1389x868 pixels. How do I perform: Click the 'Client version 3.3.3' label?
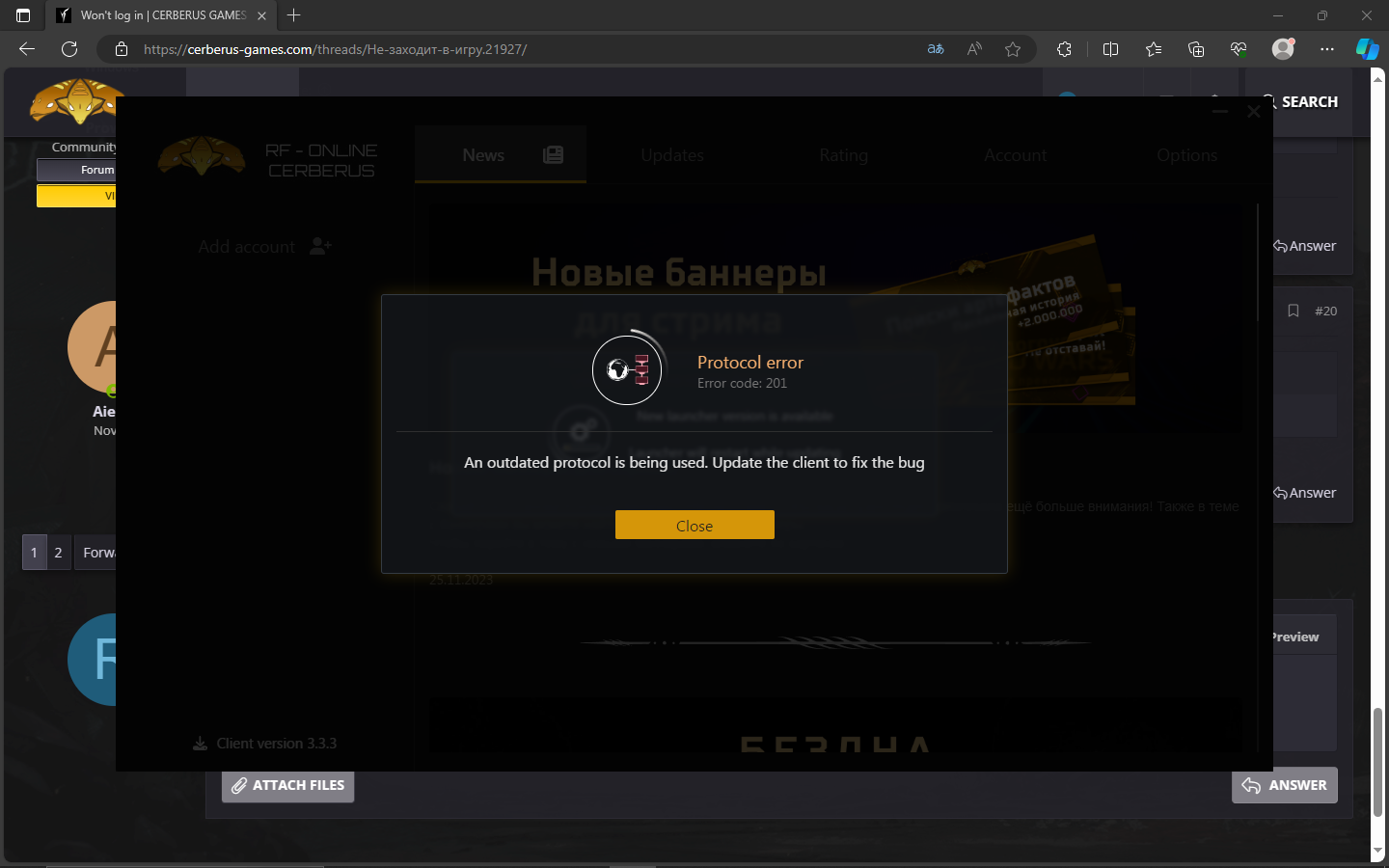(x=277, y=744)
